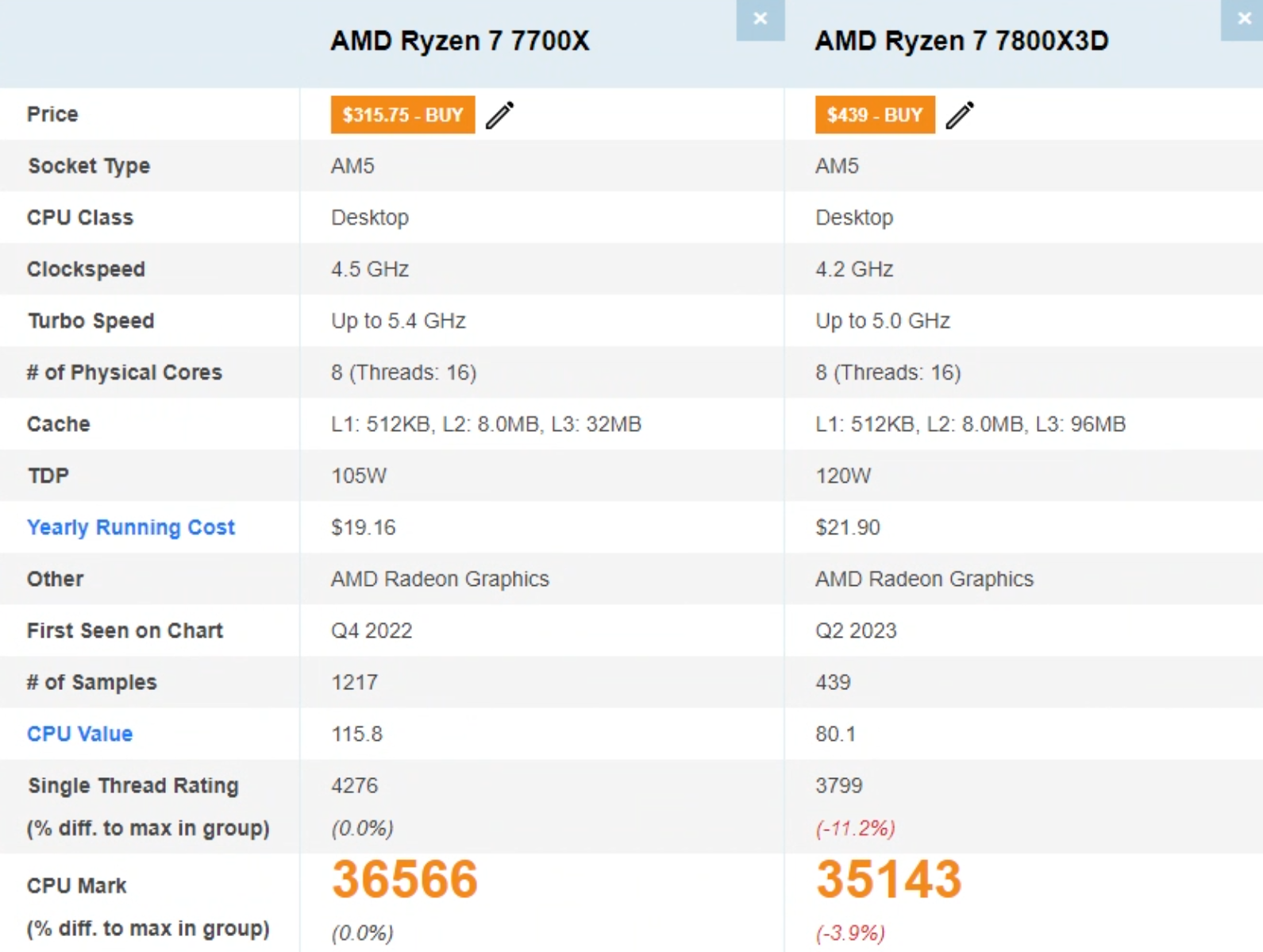
Task: Click the 439 samples cell
Action: click(x=833, y=682)
